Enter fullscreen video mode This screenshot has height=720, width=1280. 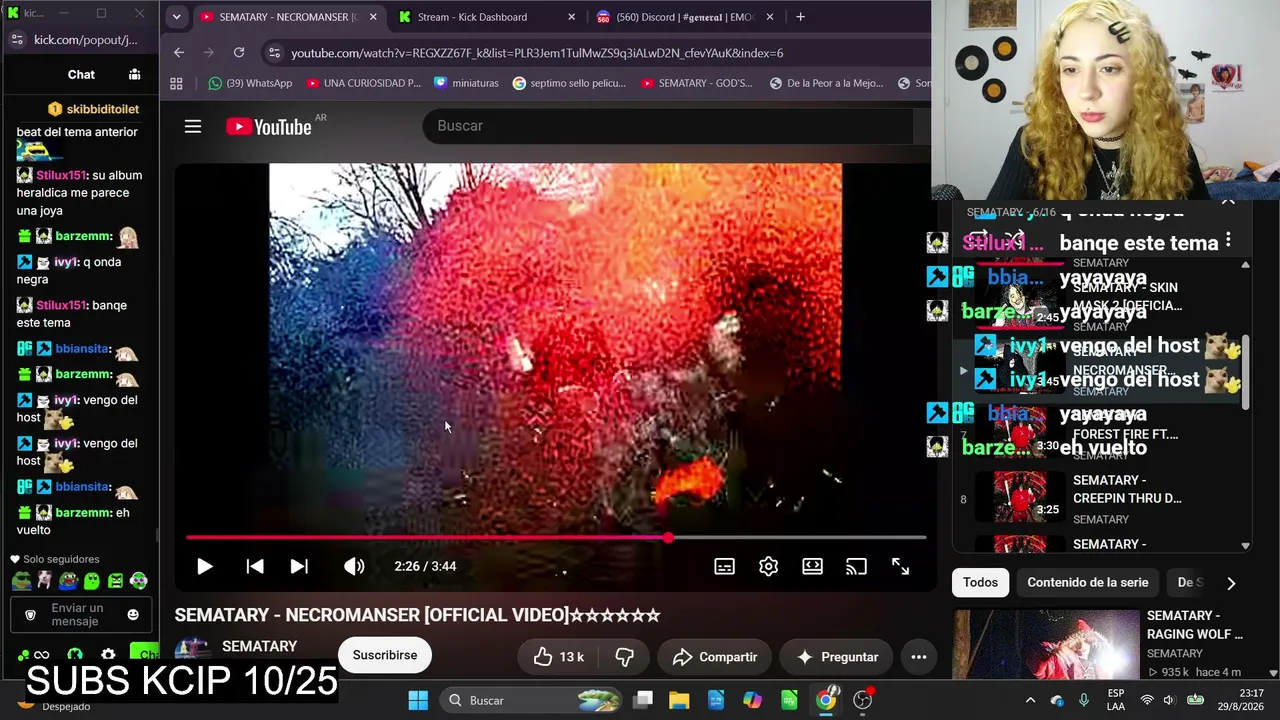tap(900, 566)
